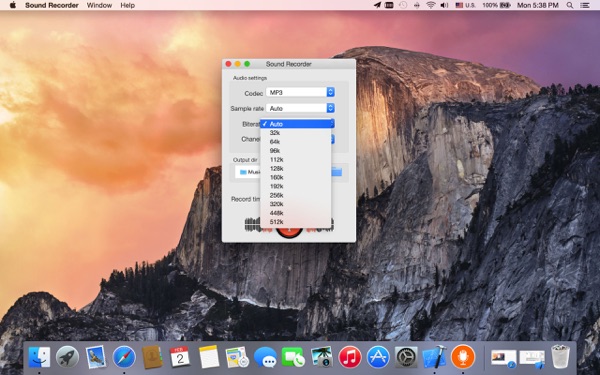Click the orange microphone recorder dock icon

click(463, 357)
